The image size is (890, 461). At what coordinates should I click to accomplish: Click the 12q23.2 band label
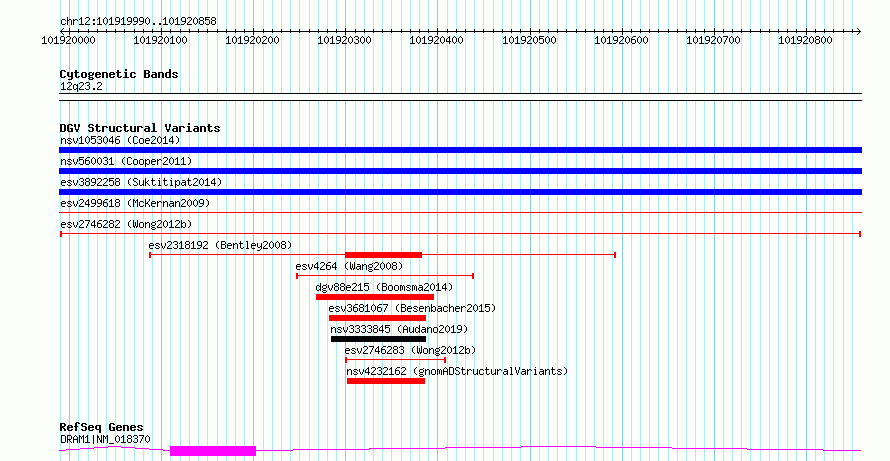tap(81, 87)
